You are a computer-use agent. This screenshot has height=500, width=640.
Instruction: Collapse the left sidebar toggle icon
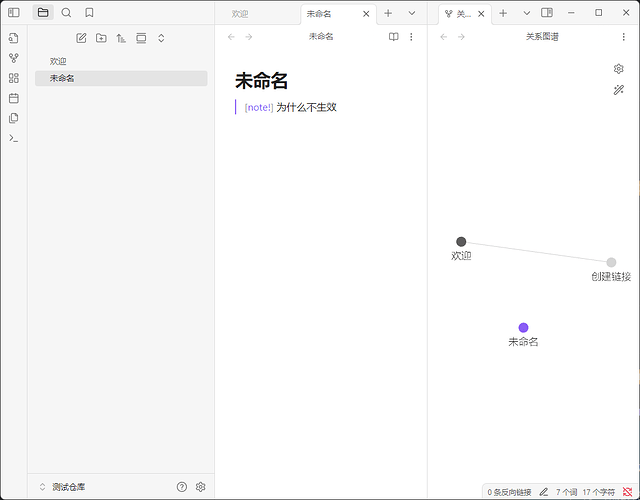14,13
